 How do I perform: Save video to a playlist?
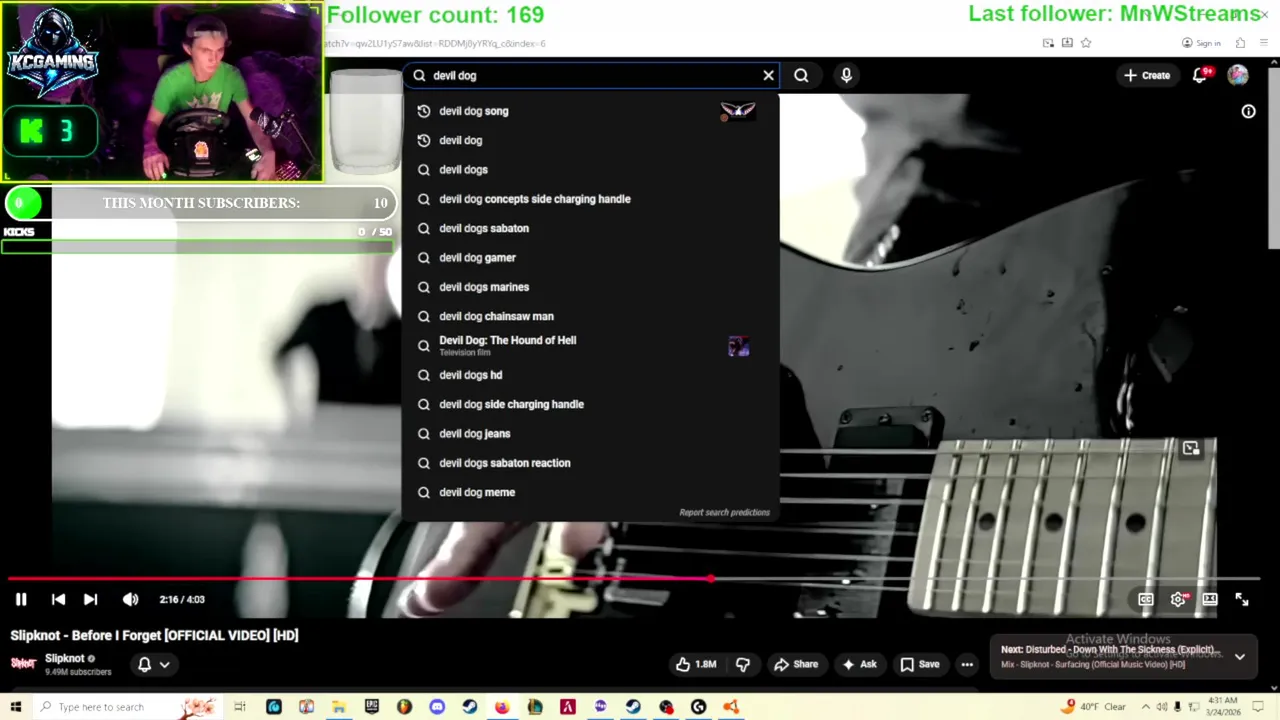click(x=919, y=664)
